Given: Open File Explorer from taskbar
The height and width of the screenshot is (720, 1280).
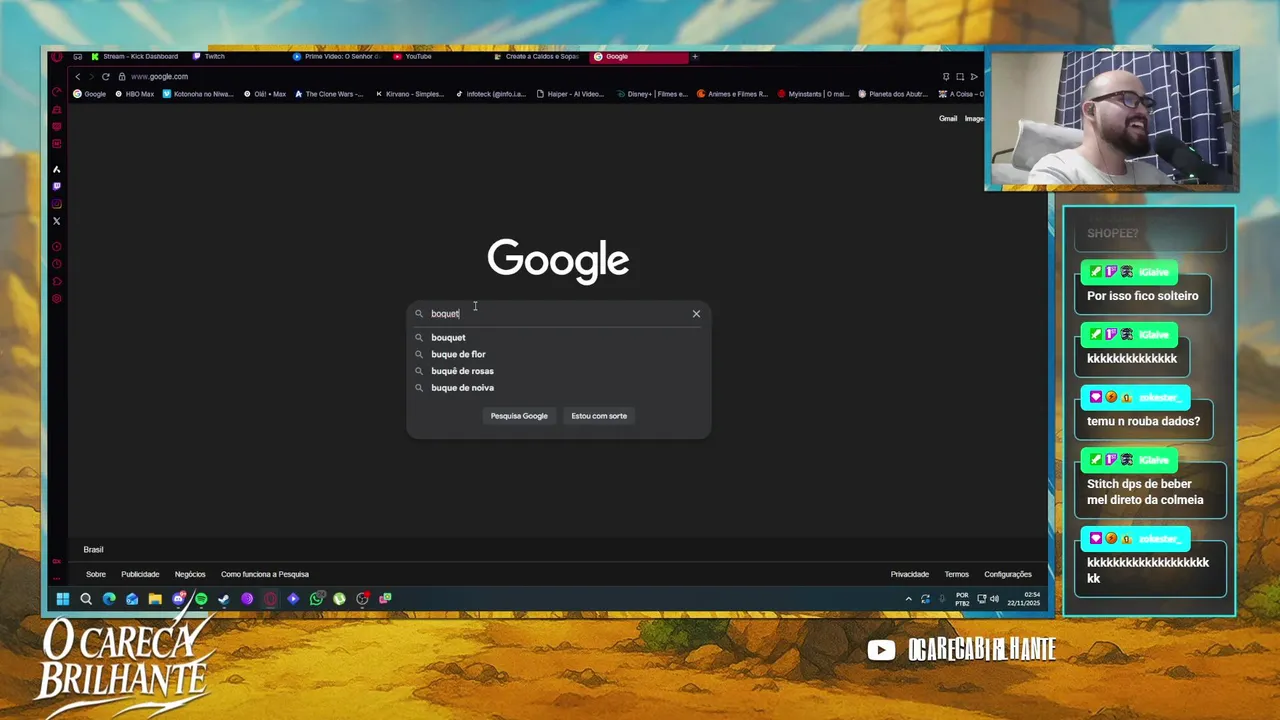Looking at the screenshot, I should point(155,599).
